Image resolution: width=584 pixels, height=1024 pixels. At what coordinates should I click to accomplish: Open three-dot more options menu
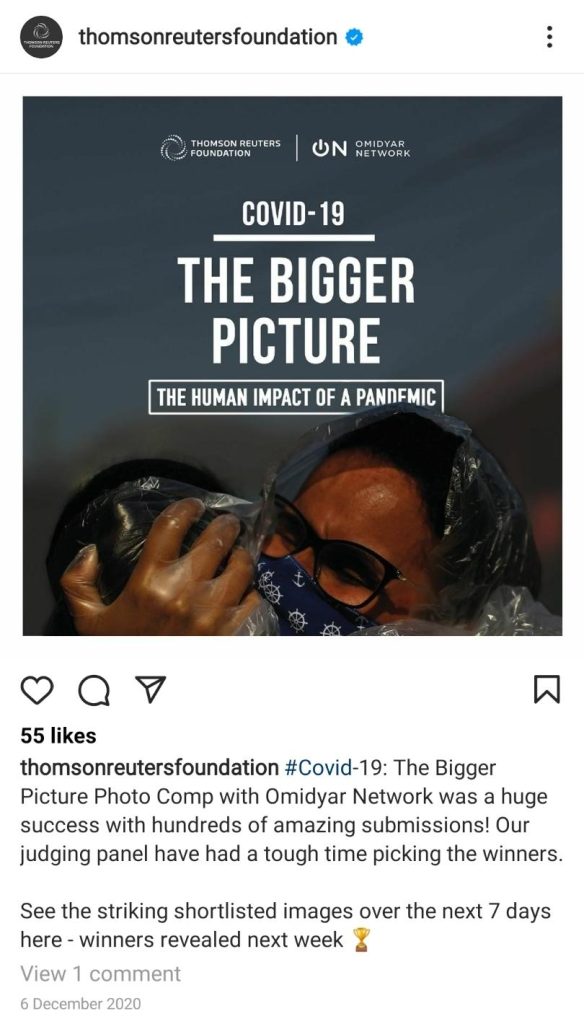coord(549,37)
